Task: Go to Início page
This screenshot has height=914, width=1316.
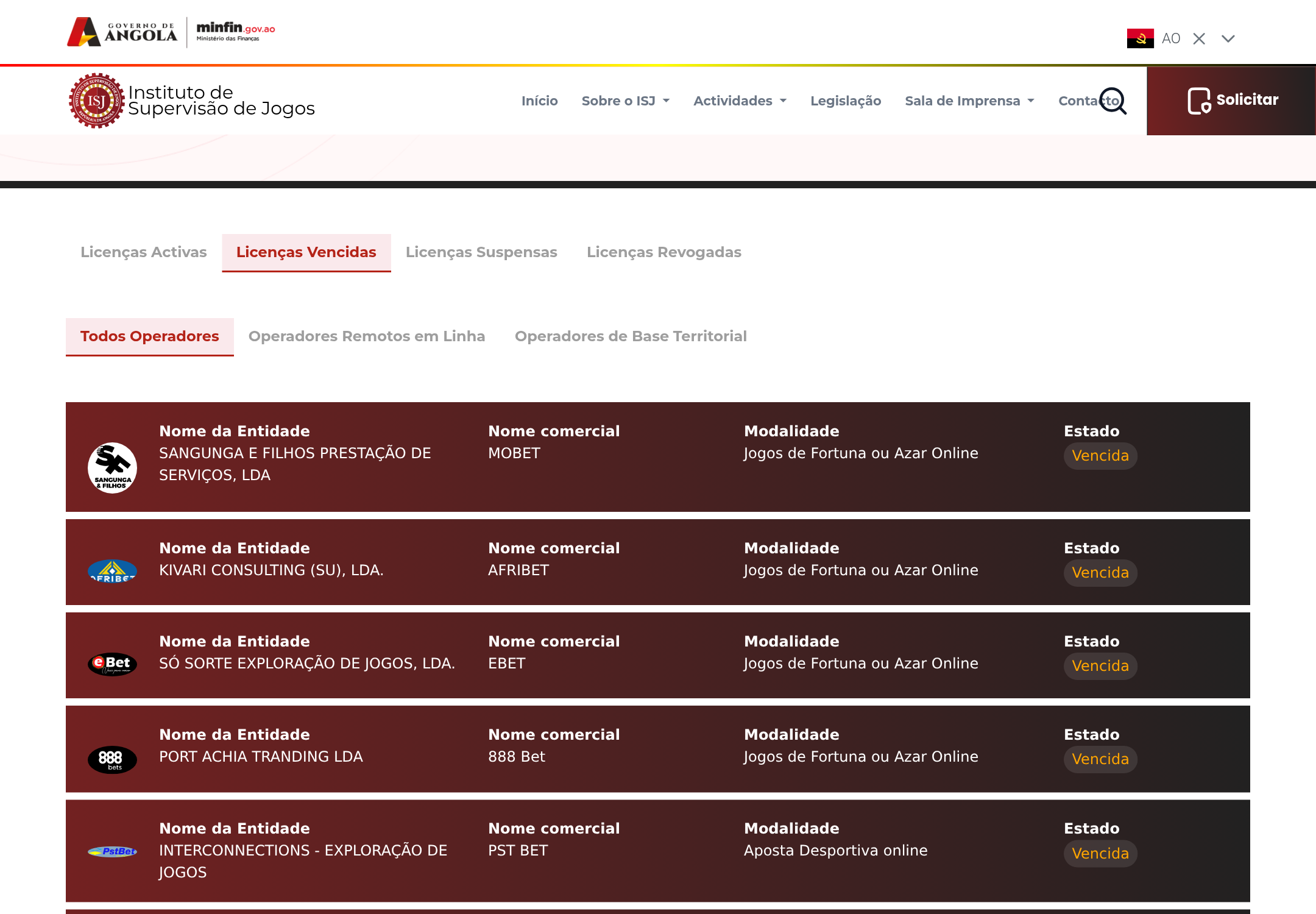Action: pyautogui.click(x=539, y=101)
